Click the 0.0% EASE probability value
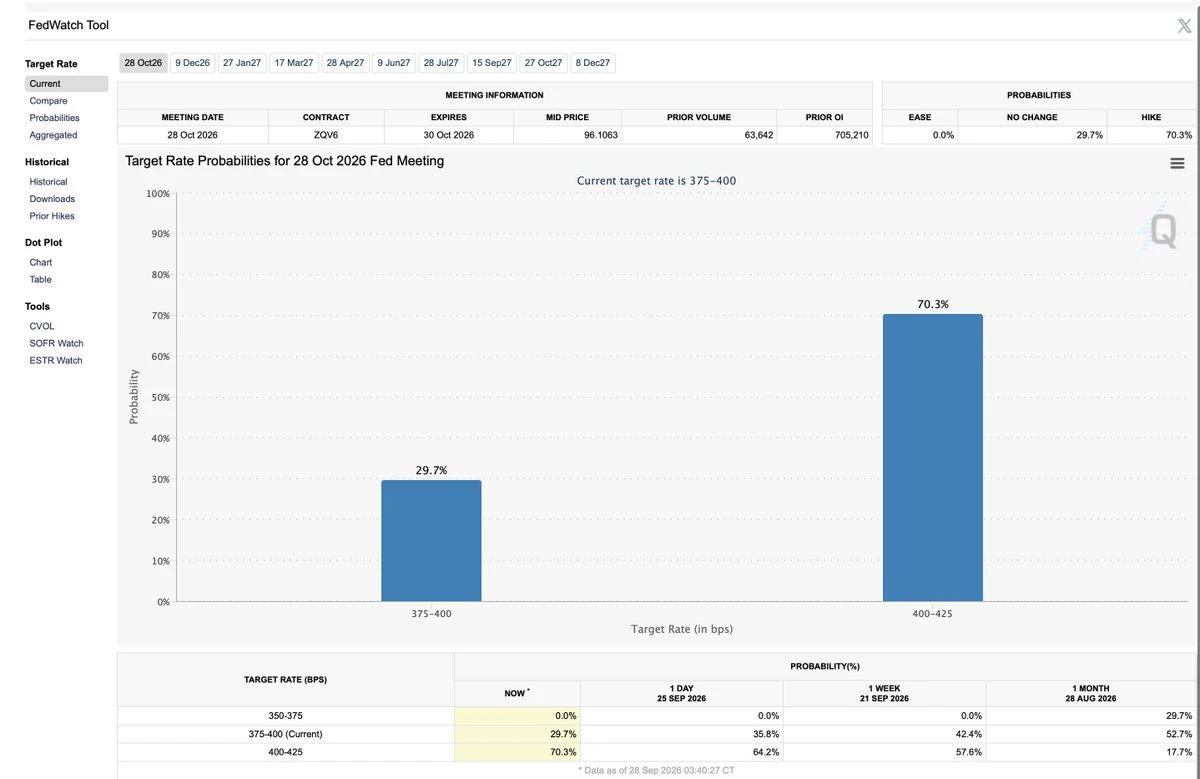 943,135
